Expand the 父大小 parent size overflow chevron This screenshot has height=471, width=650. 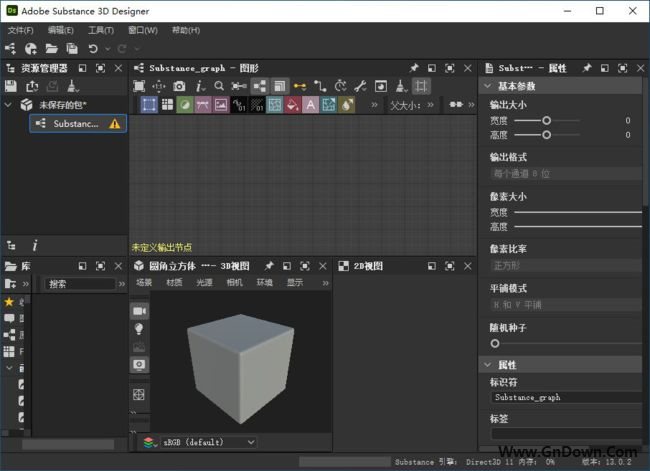[430, 105]
